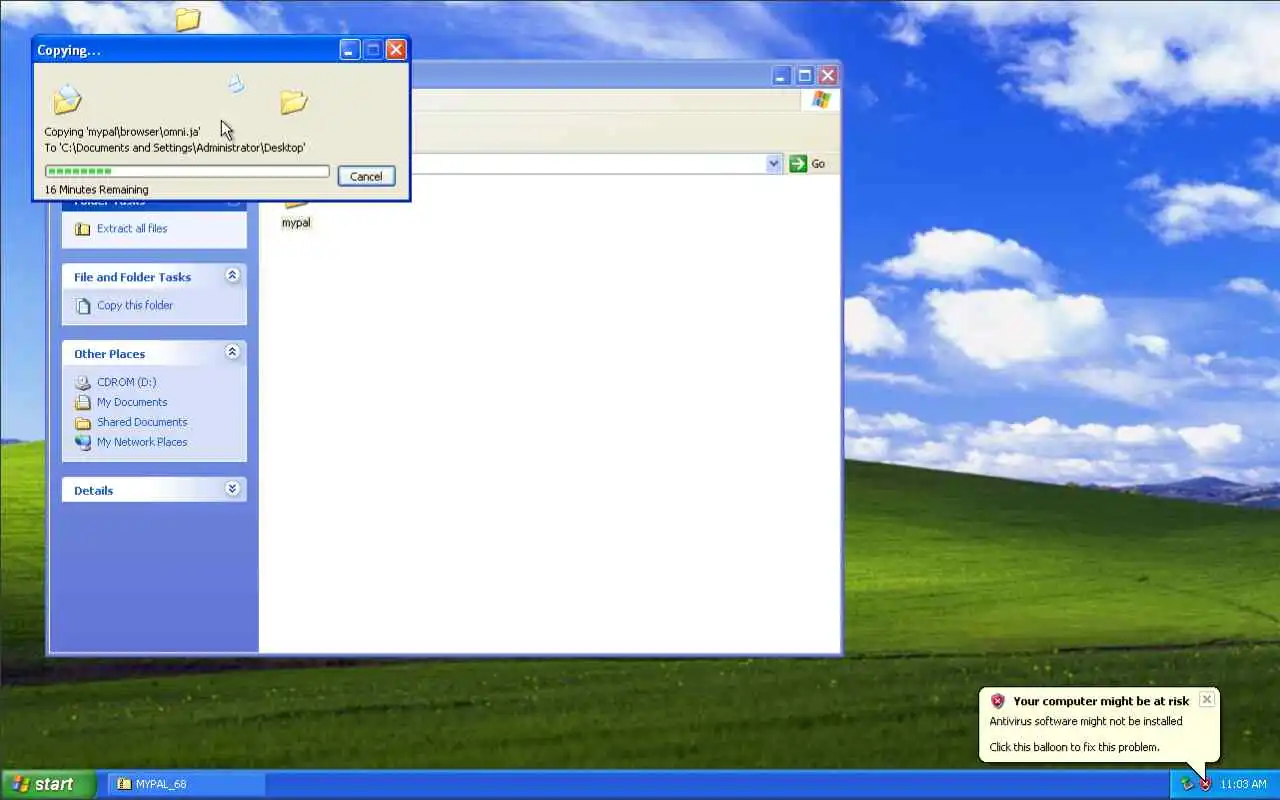The image size is (1280, 800).
Task: Click the green tray icon beside the shield
Action: coord(1187,784)
